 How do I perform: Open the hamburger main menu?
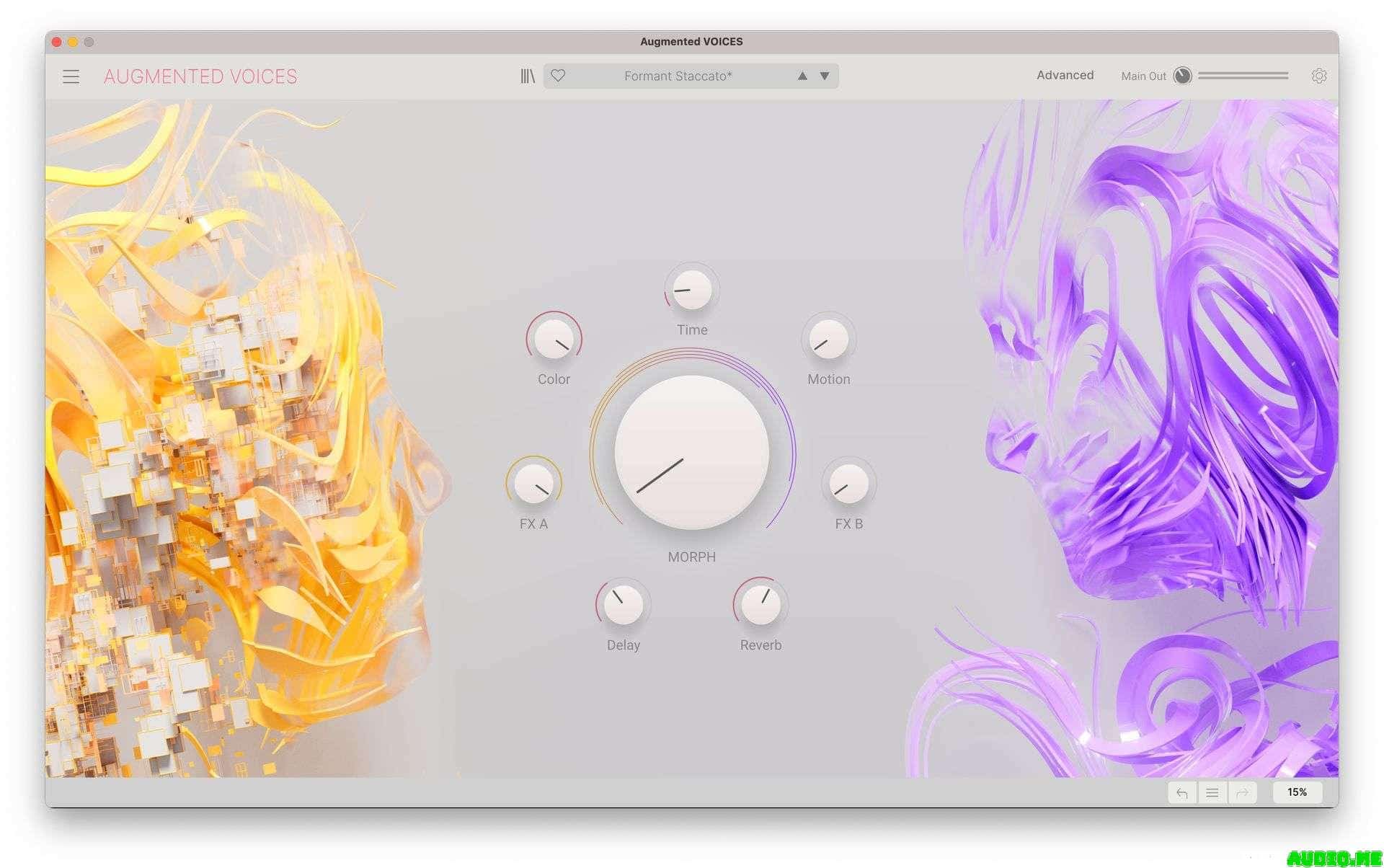tap(71, 76)
